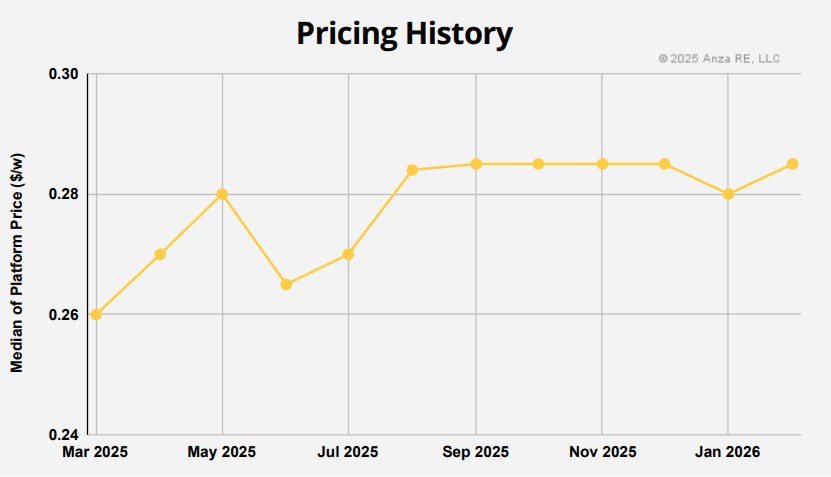Click the July 2025 data point

click(x=348, y=254)
